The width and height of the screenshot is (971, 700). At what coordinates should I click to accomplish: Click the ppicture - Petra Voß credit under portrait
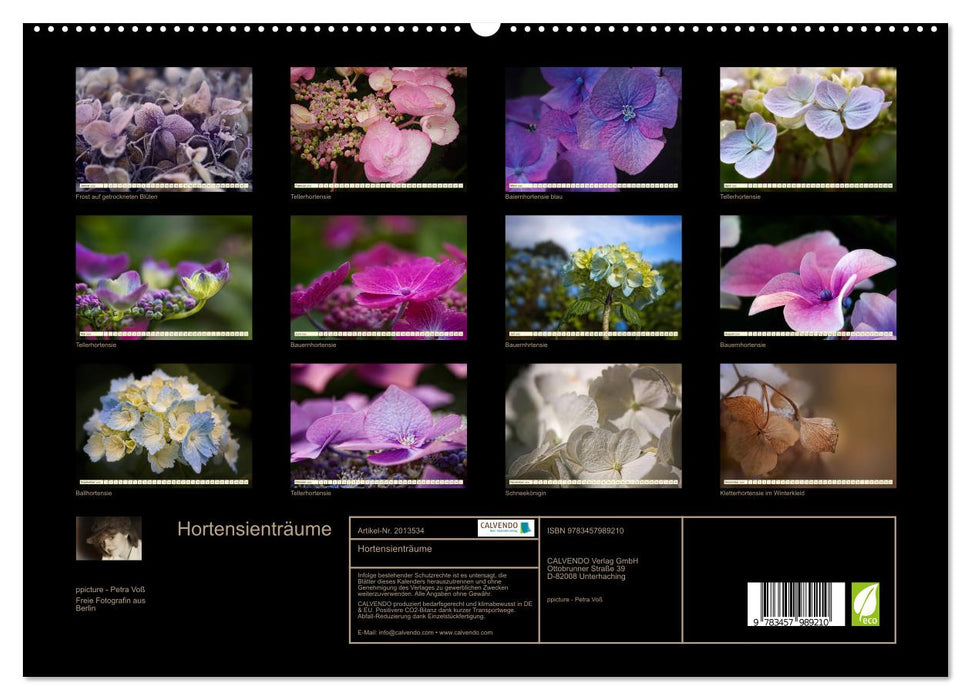[110, 589]
